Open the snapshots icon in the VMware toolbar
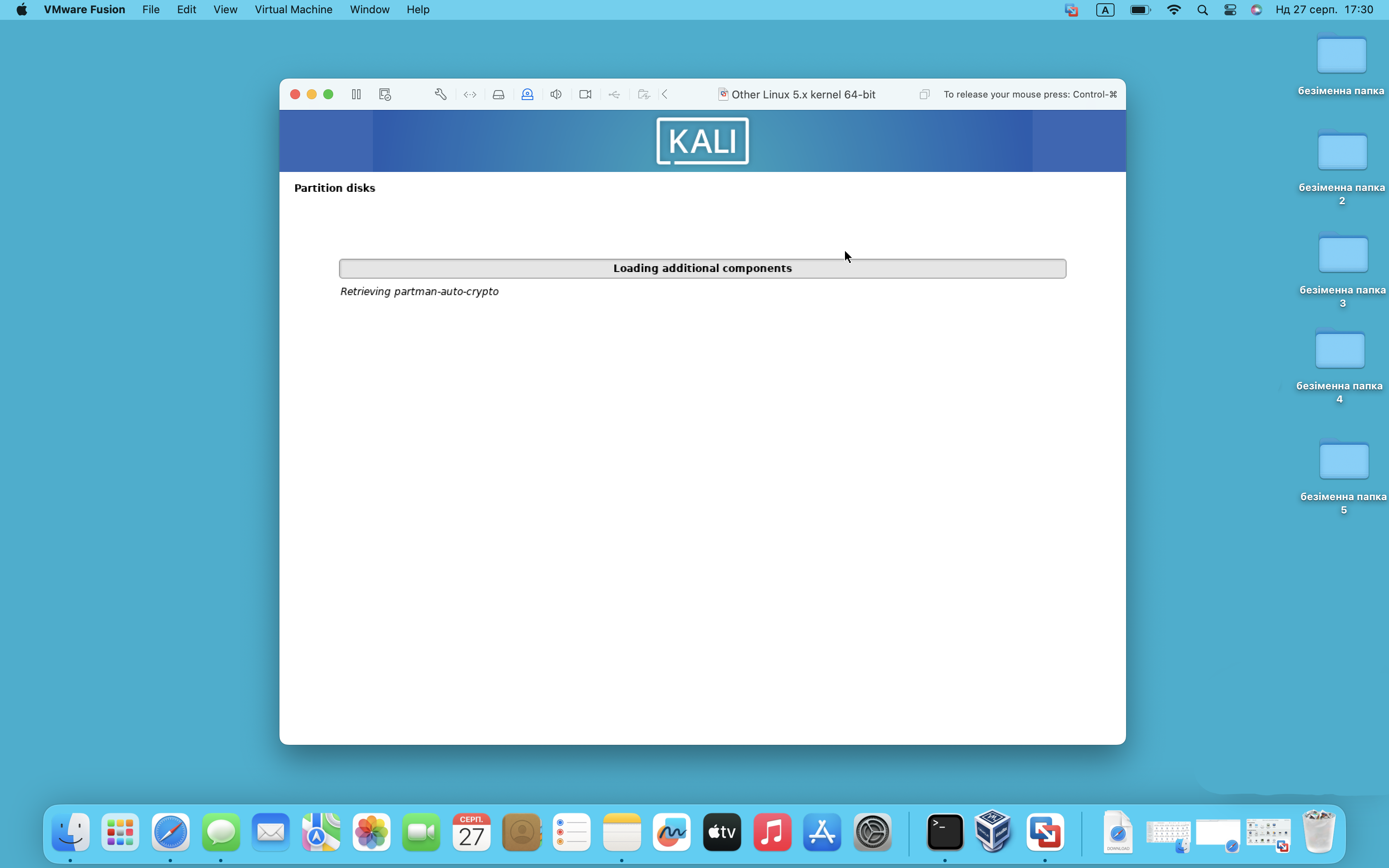Image resolution: width=1389 pixels, height=868 pixels. coord(384,94)
